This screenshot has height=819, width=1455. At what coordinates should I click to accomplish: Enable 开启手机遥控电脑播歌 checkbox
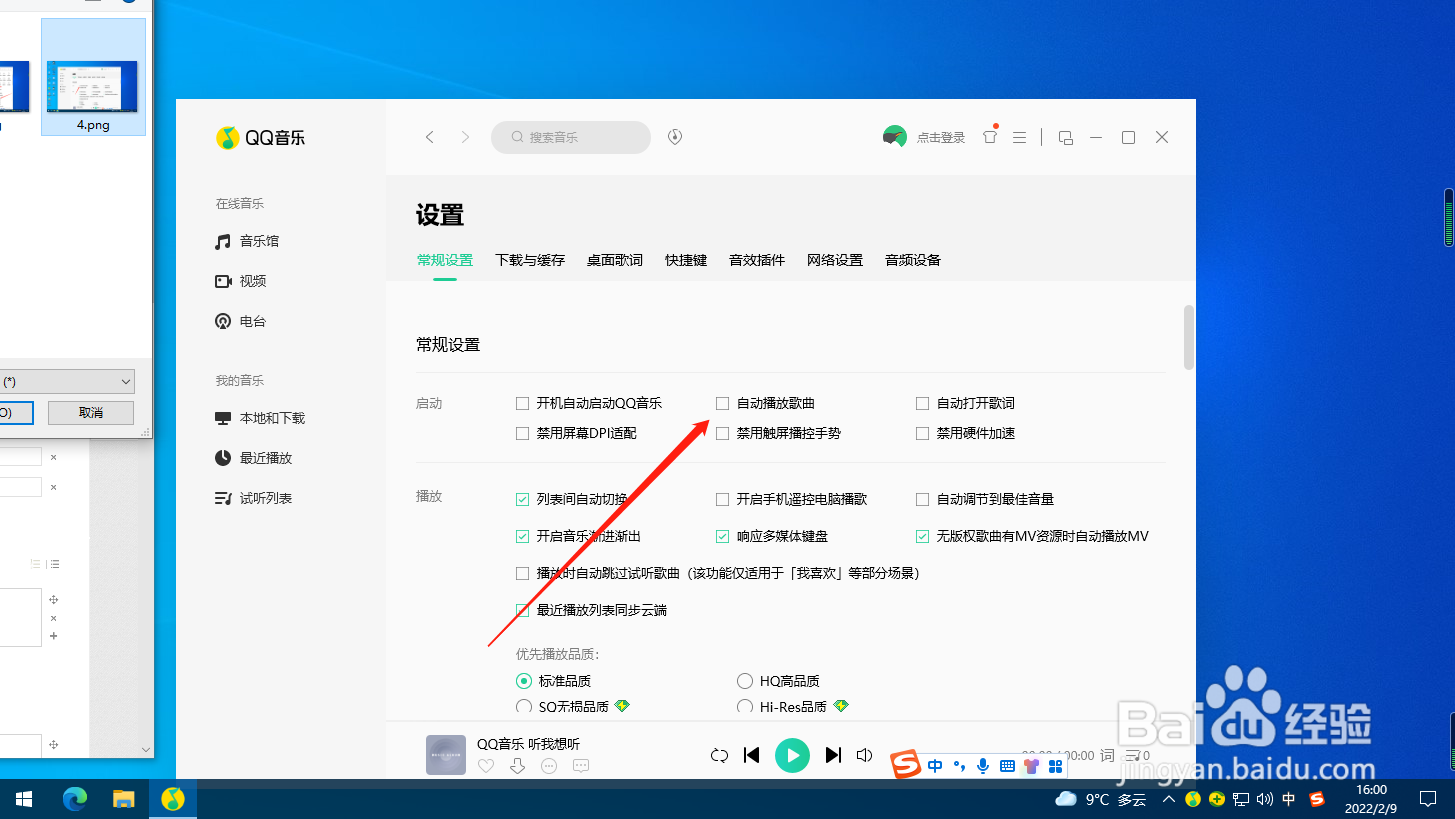tap(722, 499)
